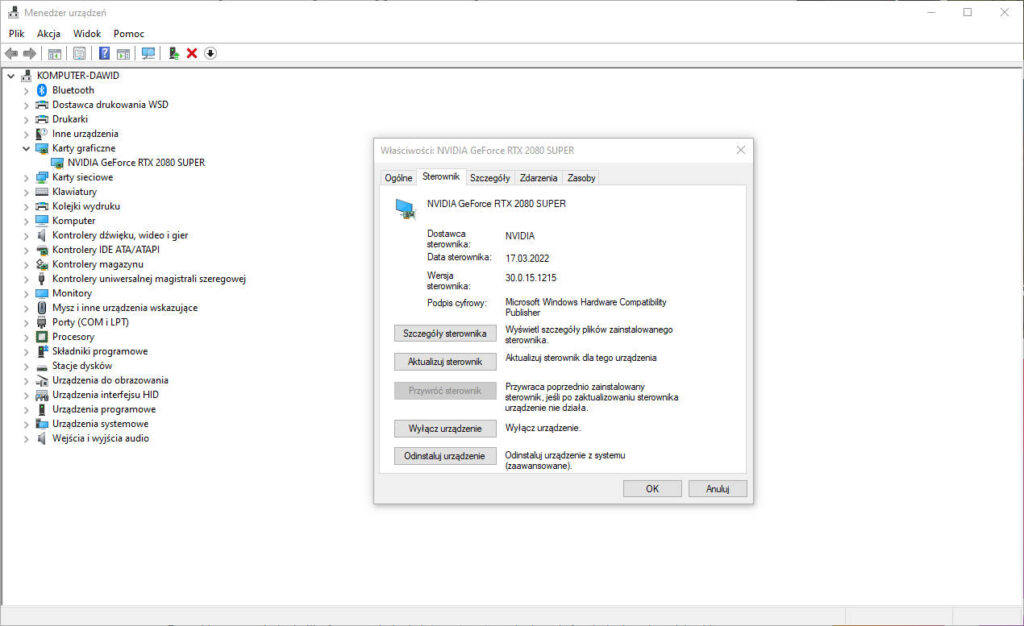Open the Pomoc menu
The width and height of the screenshot is (1024, 626).
coord(129,33)
